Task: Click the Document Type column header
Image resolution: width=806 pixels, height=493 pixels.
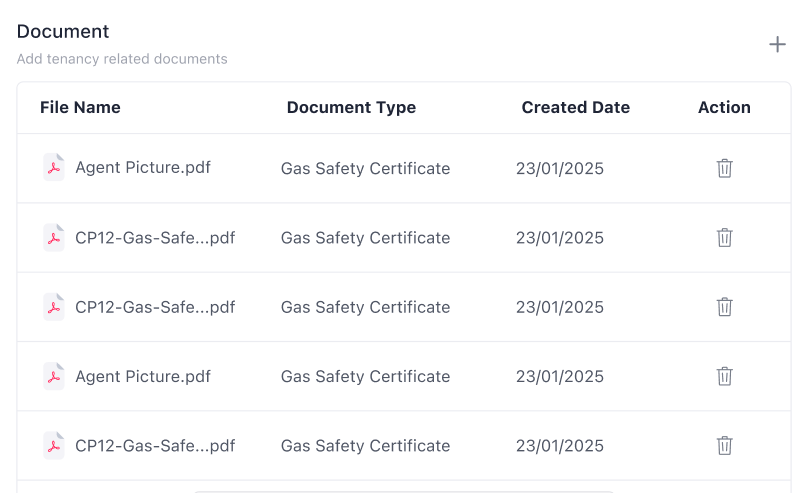Action: (351, 108)
